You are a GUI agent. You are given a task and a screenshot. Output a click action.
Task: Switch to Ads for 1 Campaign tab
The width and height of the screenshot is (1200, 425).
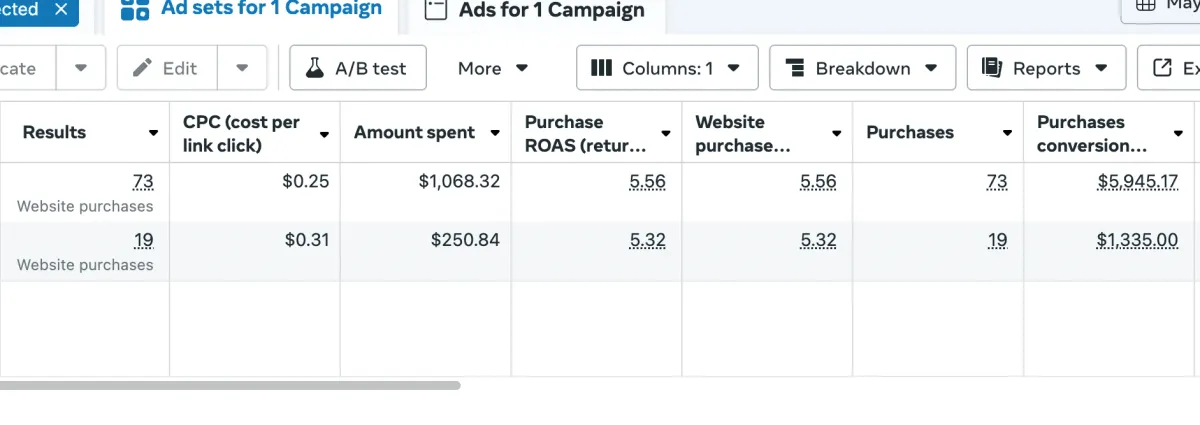coord(551,12)
